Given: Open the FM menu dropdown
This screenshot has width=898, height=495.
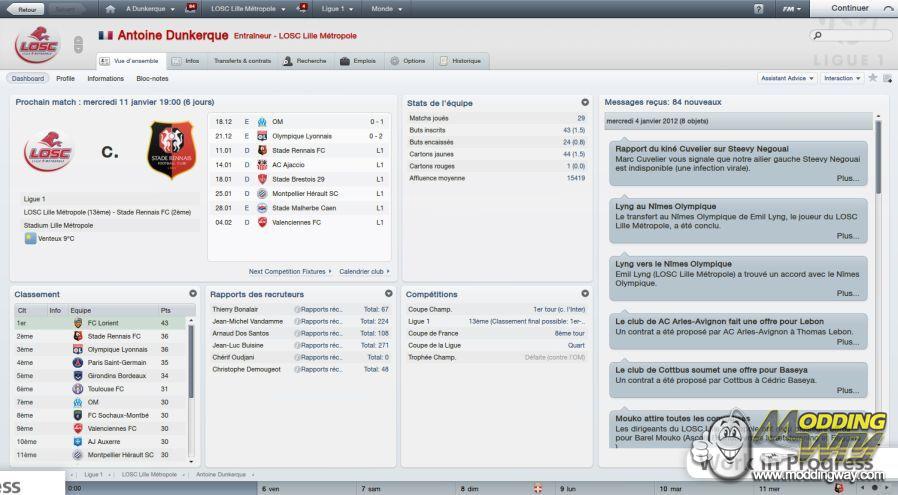Looking at the screenshot, I should click(792, 8).
